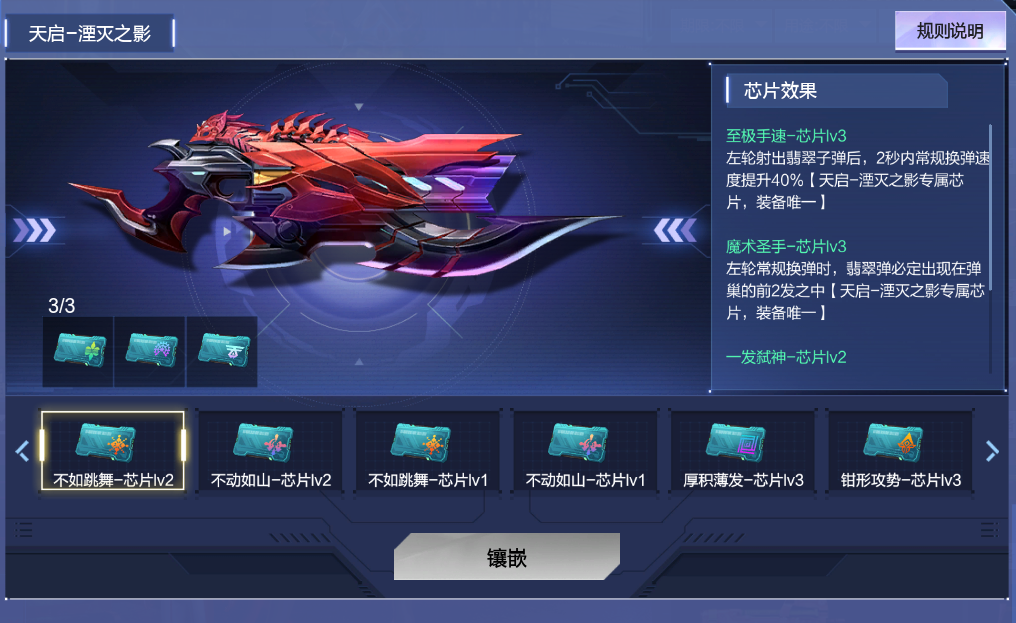This screenshot has height=623, width=1016.
Task: Choose the 不动如山-芯片lv1 chip
Action: click(585, 451)
